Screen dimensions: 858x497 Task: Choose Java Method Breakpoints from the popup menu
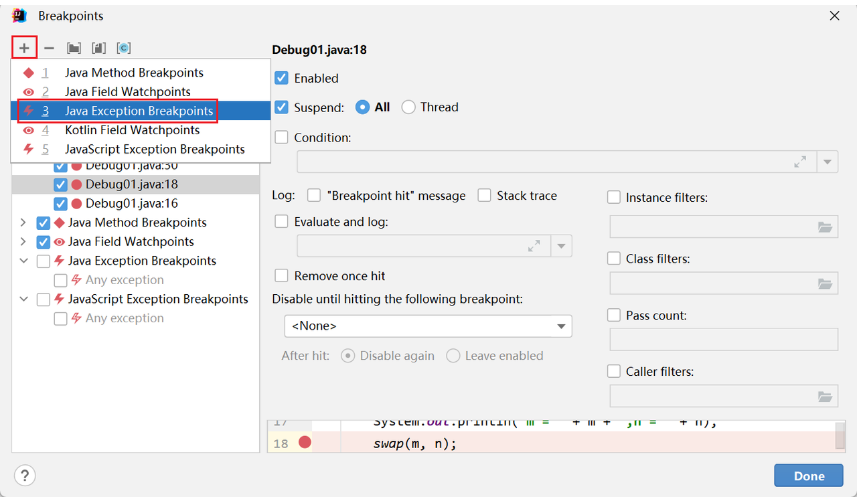tap(141, 73)
